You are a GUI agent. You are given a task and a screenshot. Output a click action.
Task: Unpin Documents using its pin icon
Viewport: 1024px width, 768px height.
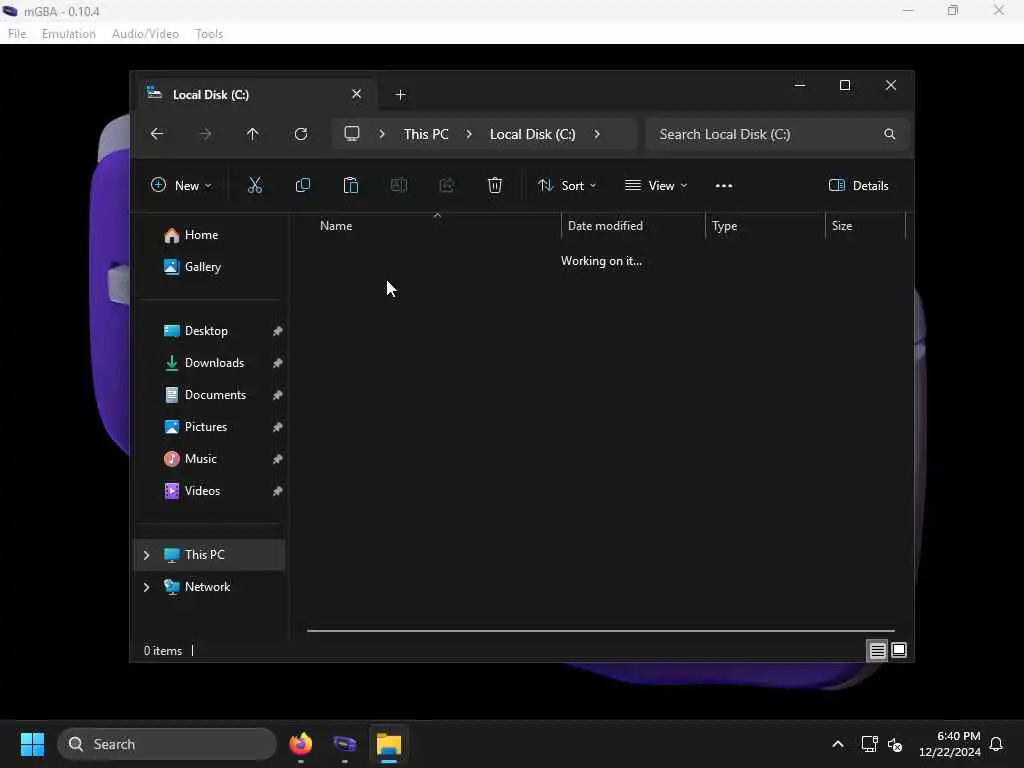[x=278, y=395]
